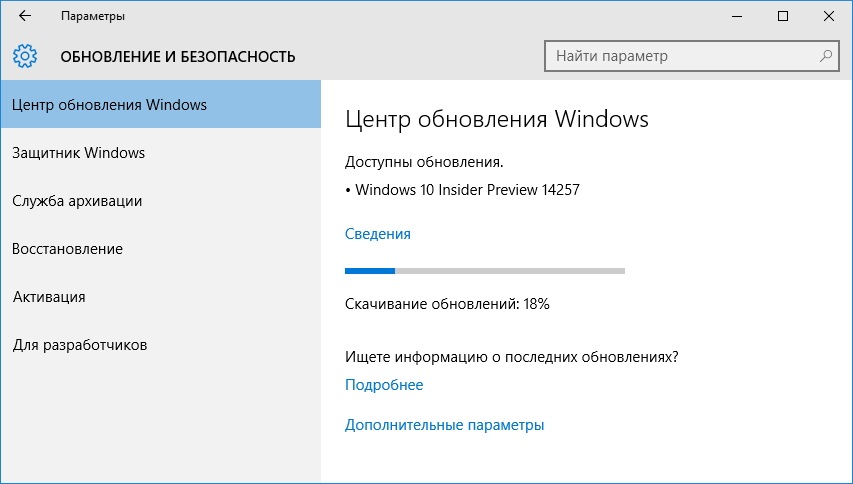The height and width of the screenshot is (484, 853).
Task: Click the Сведения link
Action: click(378, 234)
